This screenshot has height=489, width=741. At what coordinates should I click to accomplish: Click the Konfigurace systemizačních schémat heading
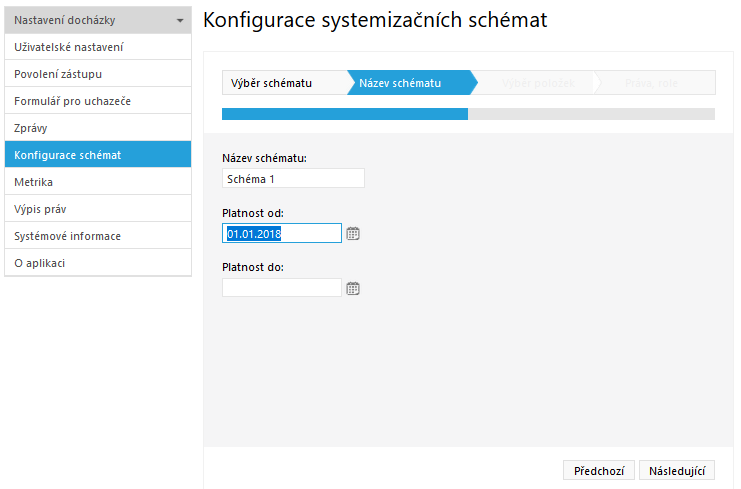[x=375, y=21]
